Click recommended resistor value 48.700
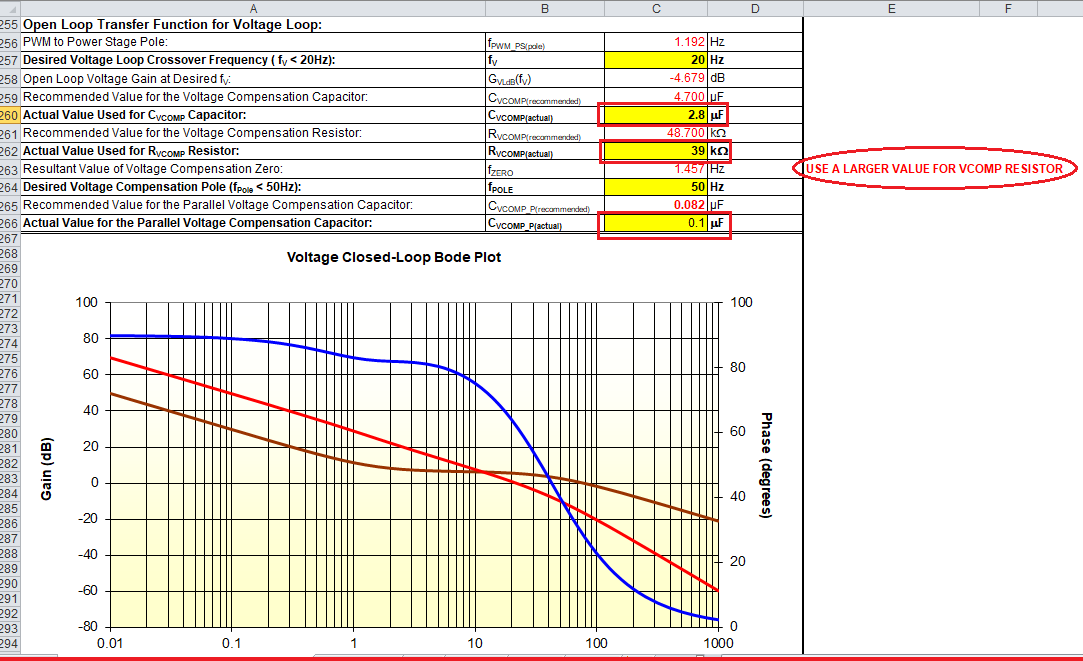Screen dimensions: 1083x661 tap(685, 133)
